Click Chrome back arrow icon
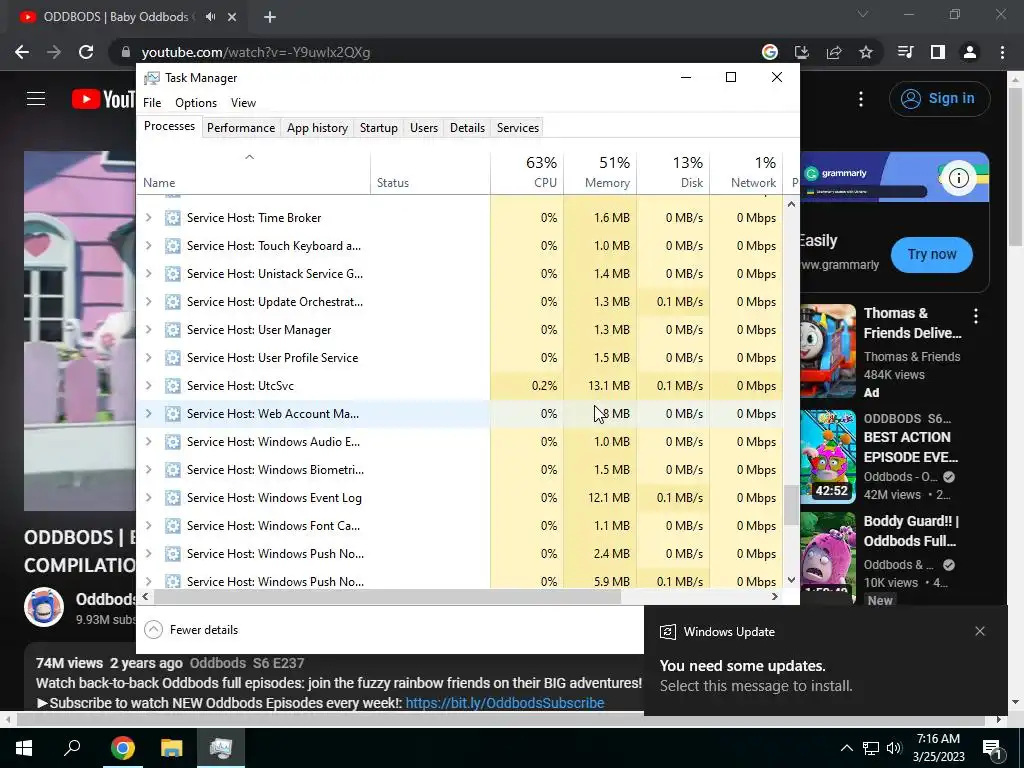1024x768 pixels. pyautogui.click(x=22, y=52)
